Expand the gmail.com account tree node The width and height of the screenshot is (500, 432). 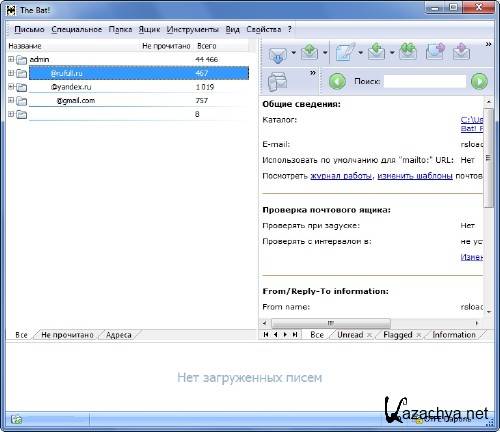click(x=11, y=100)
